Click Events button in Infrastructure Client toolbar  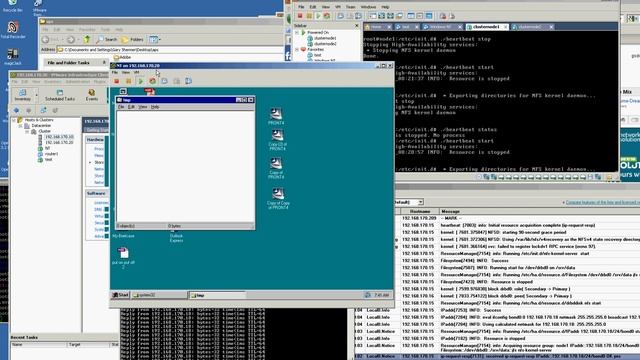click(91, 95)
